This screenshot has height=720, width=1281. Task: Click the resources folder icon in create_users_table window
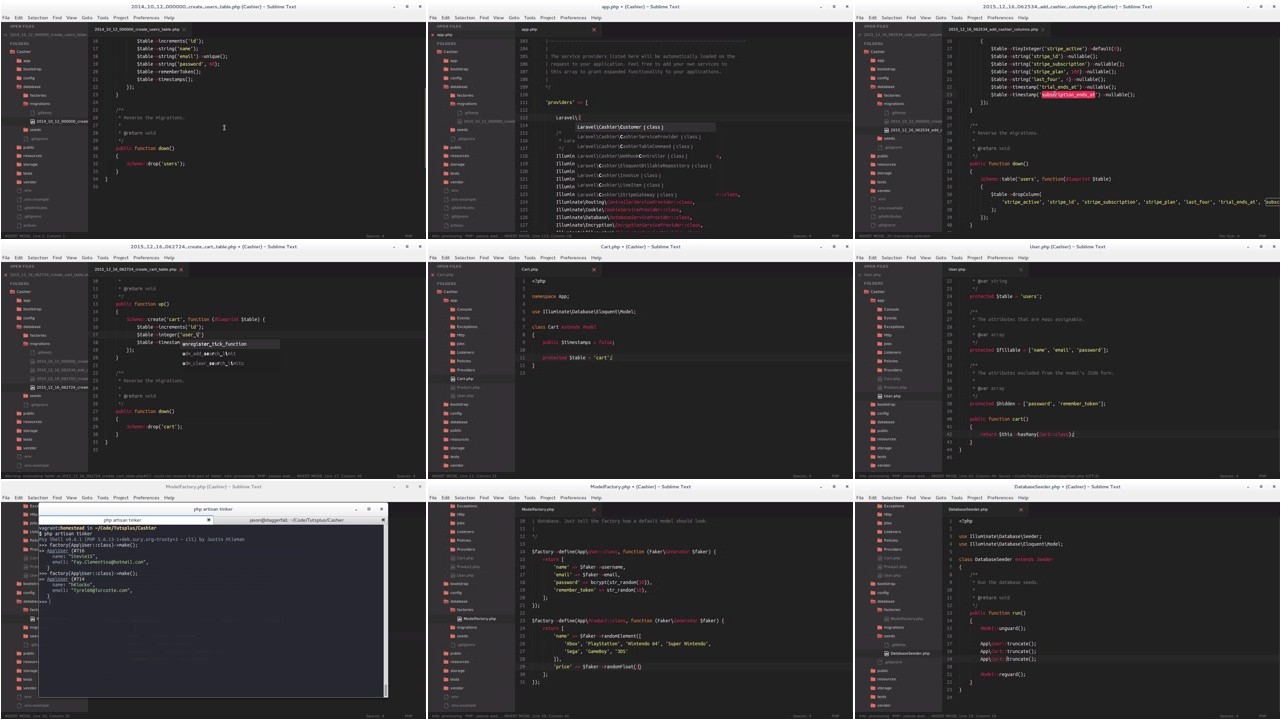[x=19, y=156]
